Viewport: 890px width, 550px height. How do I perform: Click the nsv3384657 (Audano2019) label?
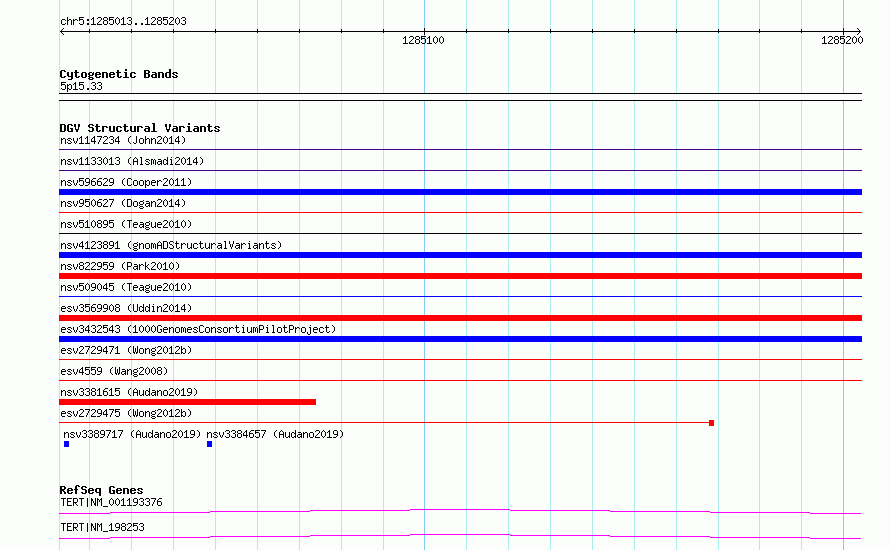point(275,434)
